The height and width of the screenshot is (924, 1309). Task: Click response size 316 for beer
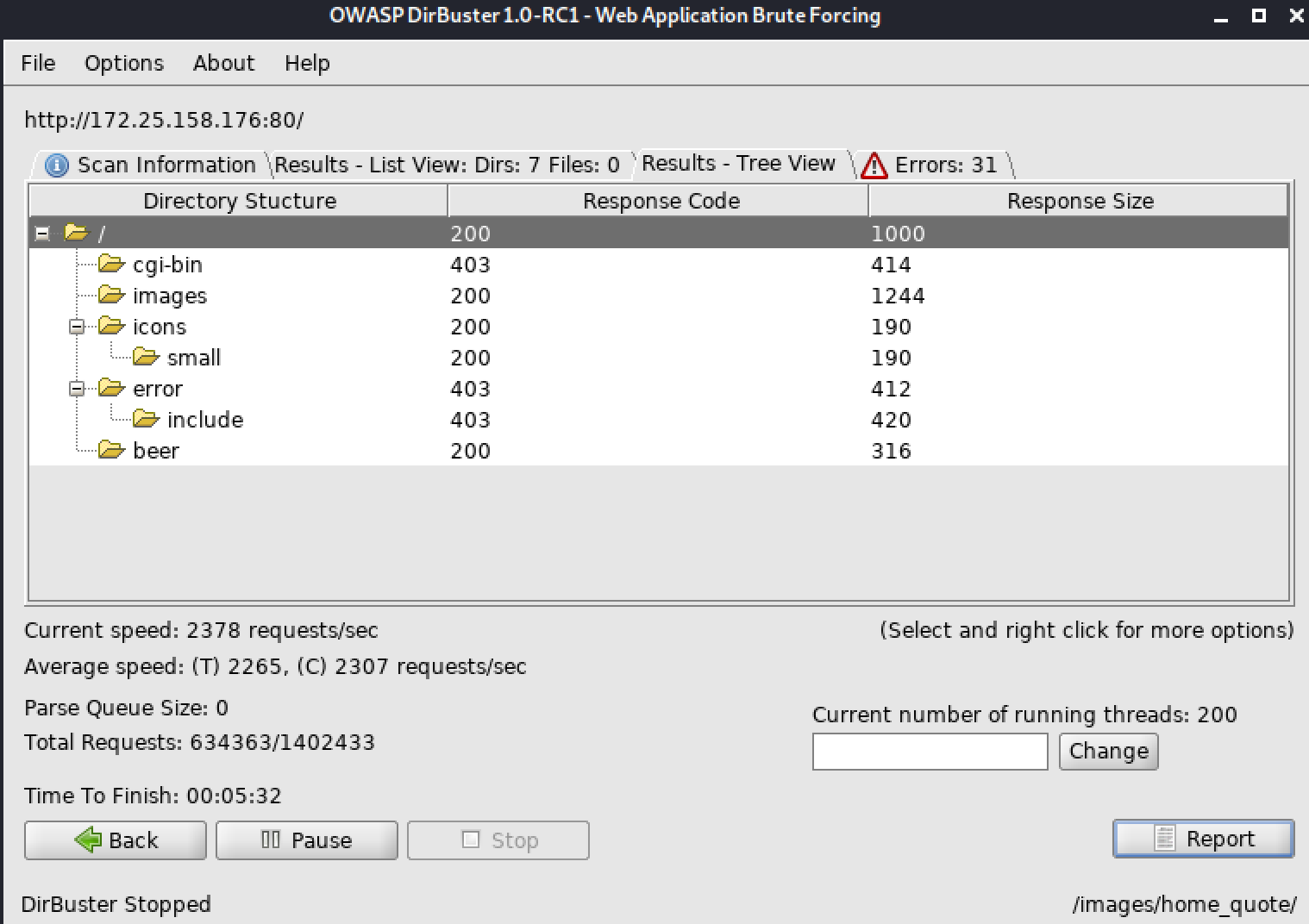point(891,451)
